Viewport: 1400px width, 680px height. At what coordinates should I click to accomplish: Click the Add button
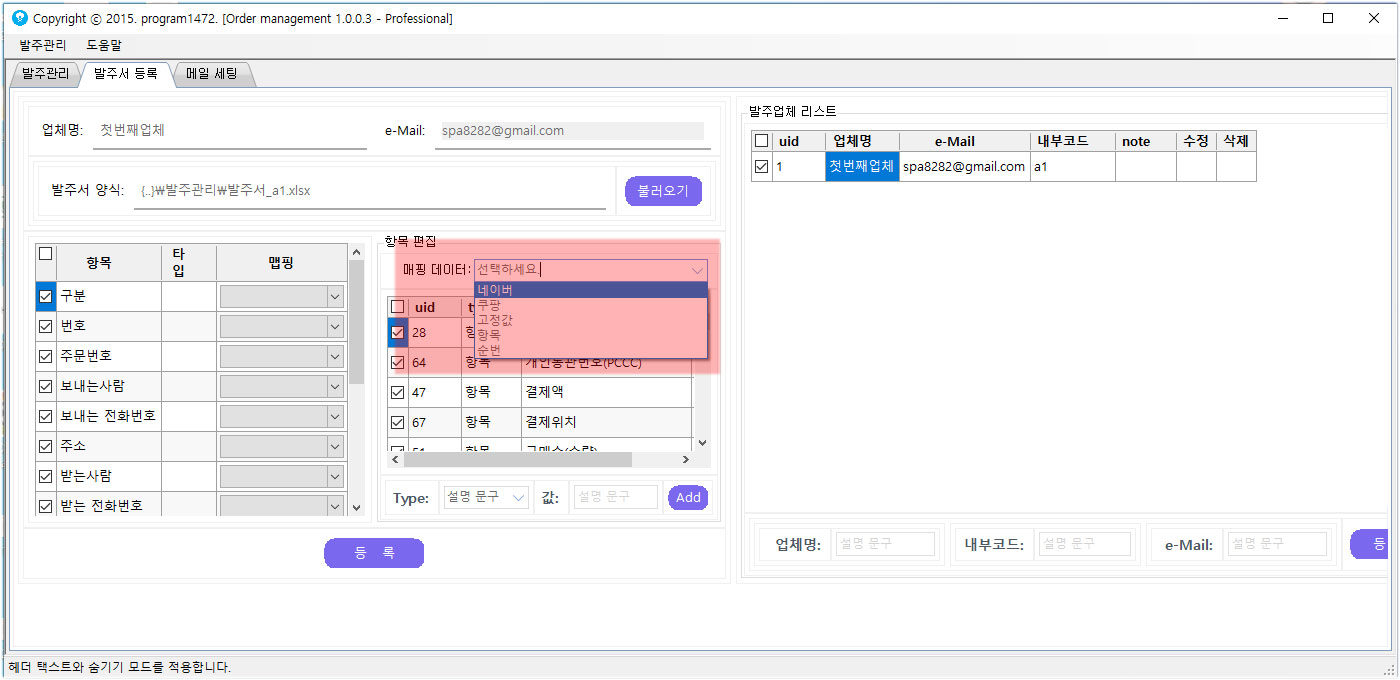[x=688, y=497]
